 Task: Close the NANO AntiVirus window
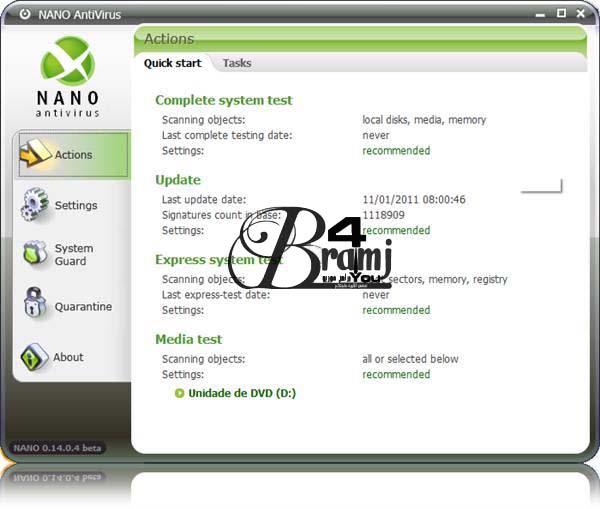click(x=580, y=13)
